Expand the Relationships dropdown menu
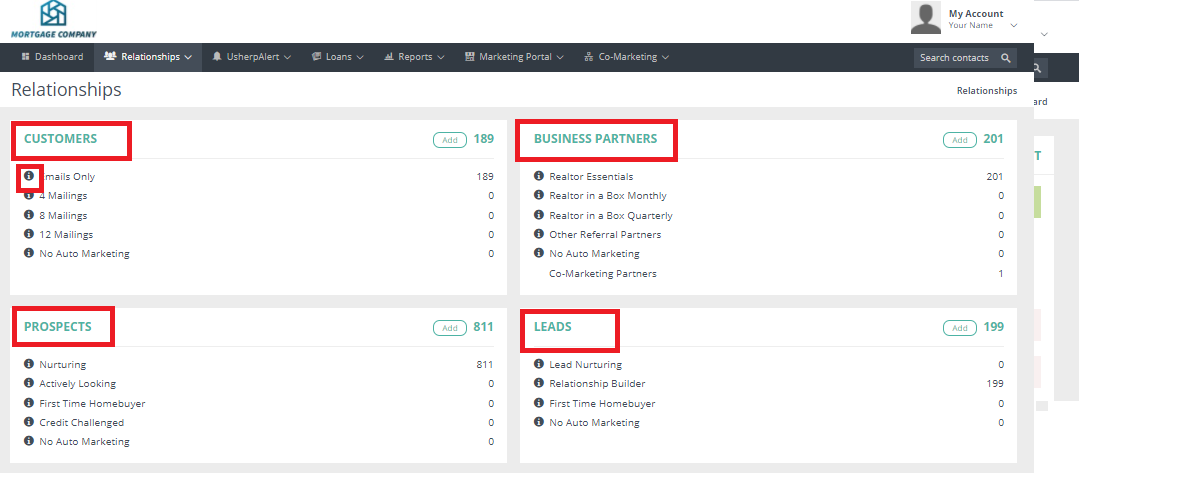The image size is (1182, 478). pyautogui.click(x=148, y=57)
